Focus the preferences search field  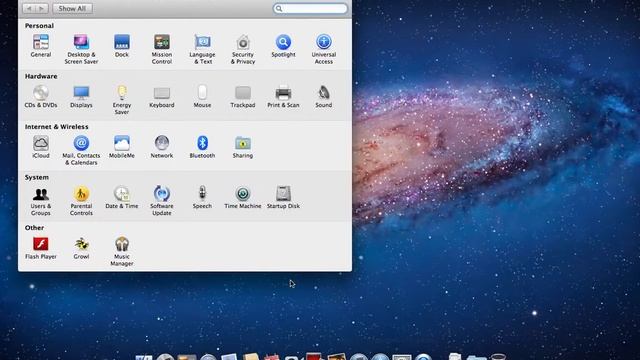[310, 8]
